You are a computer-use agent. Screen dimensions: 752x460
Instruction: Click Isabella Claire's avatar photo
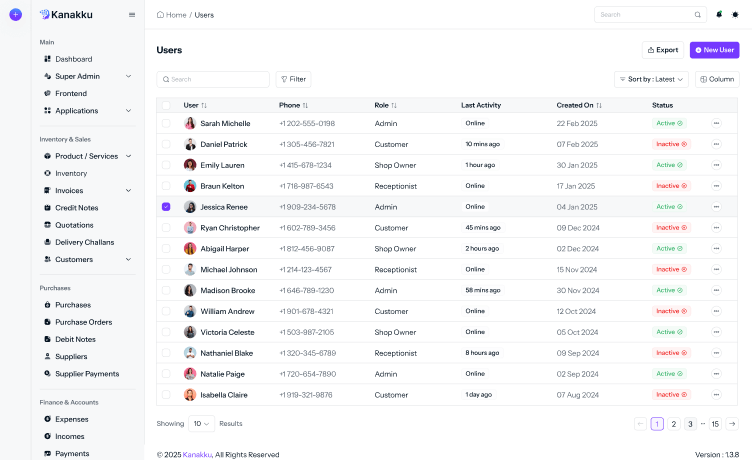(x=190, y=395)
